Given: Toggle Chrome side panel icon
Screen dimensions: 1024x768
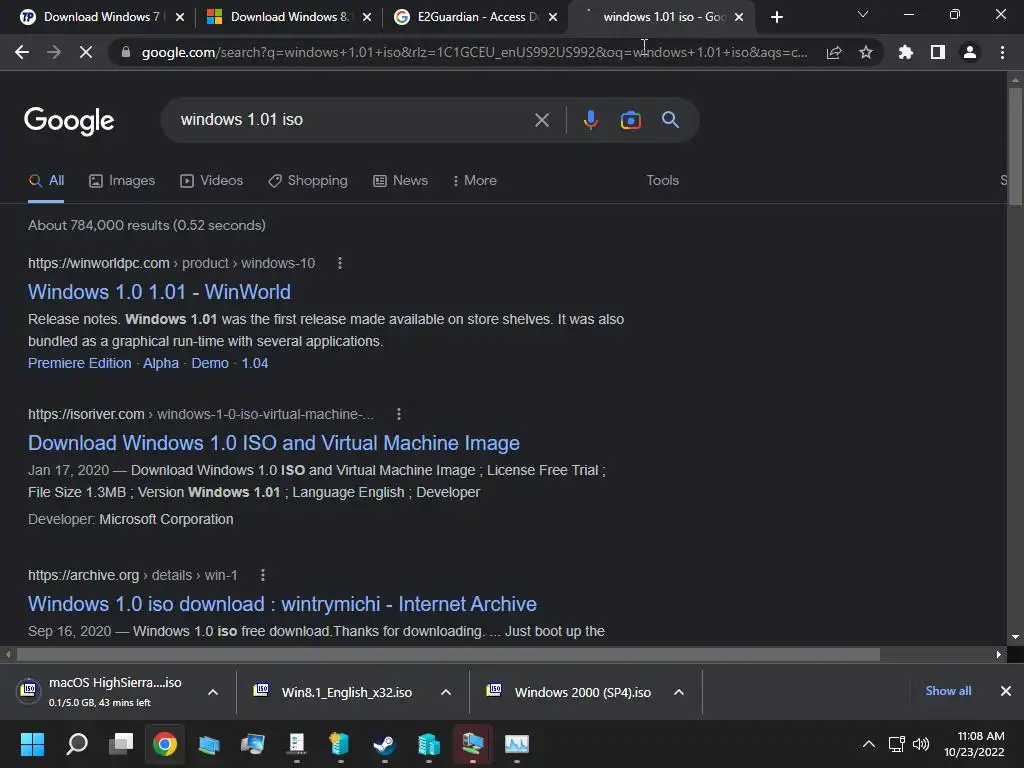Looking at the screenshot, I should (938, 52).
